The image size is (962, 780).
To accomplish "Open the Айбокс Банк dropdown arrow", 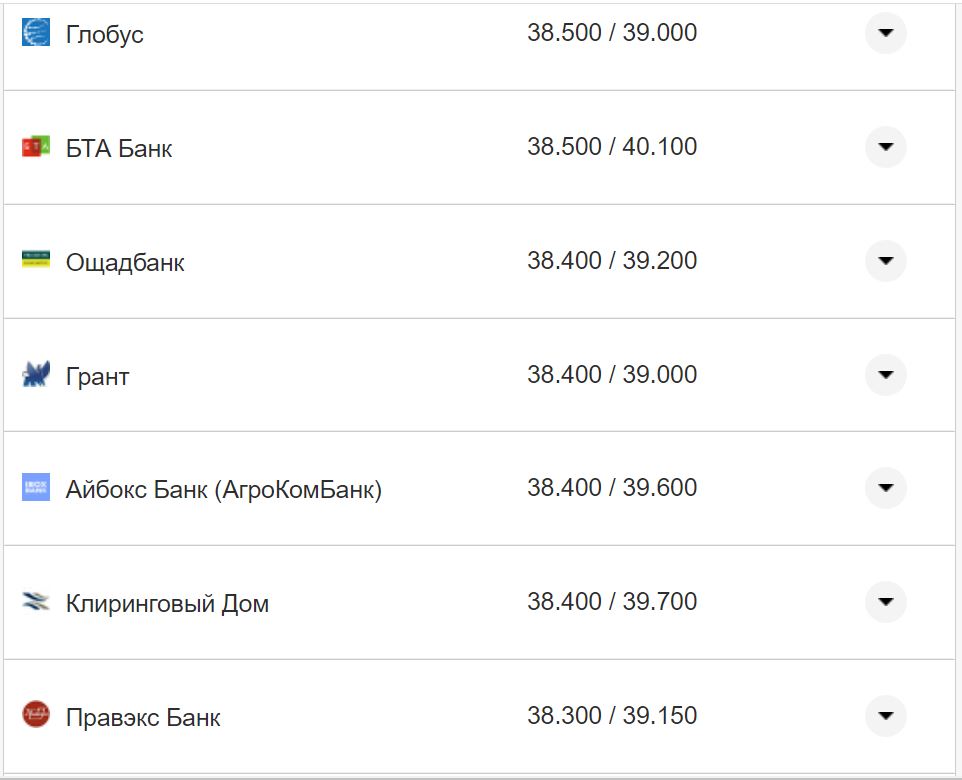I will pyautogui.click(x=885, y=488).
